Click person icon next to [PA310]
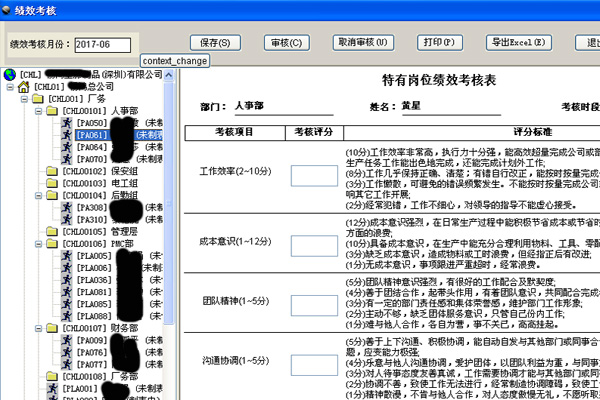 tap(67, 219)
